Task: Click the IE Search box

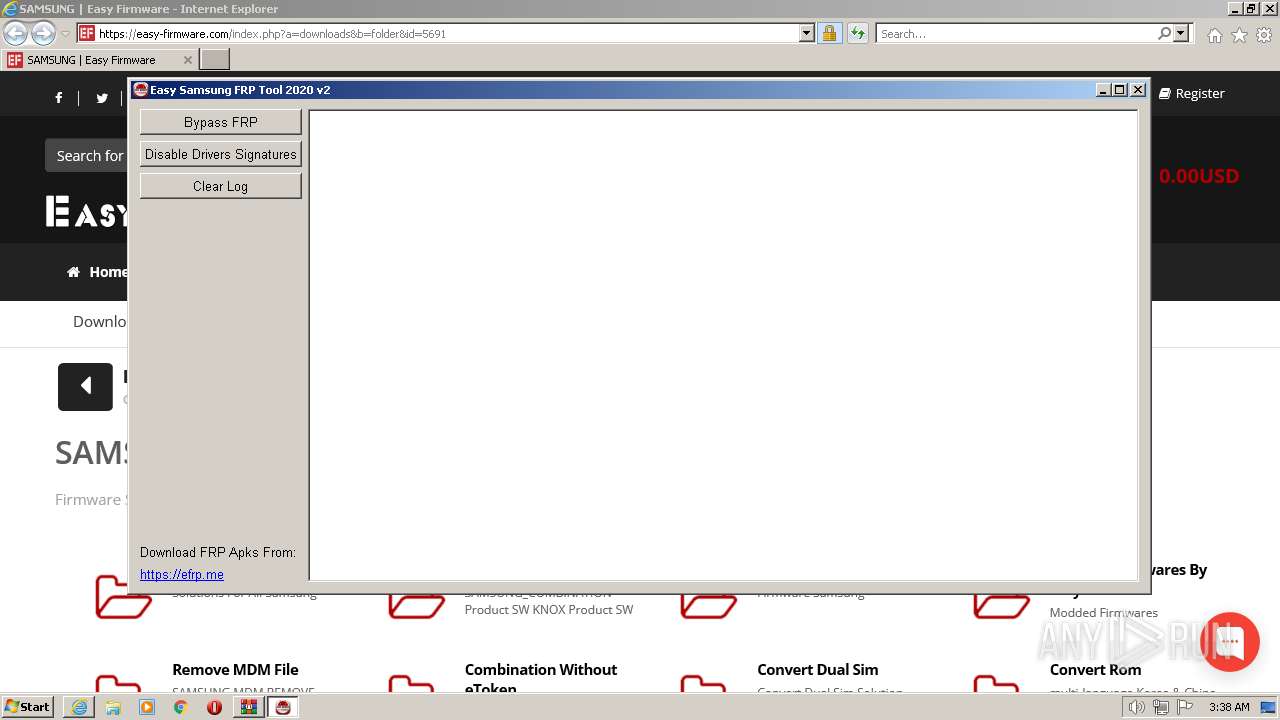Action: pyautogui.click(x=1017, y=33)
